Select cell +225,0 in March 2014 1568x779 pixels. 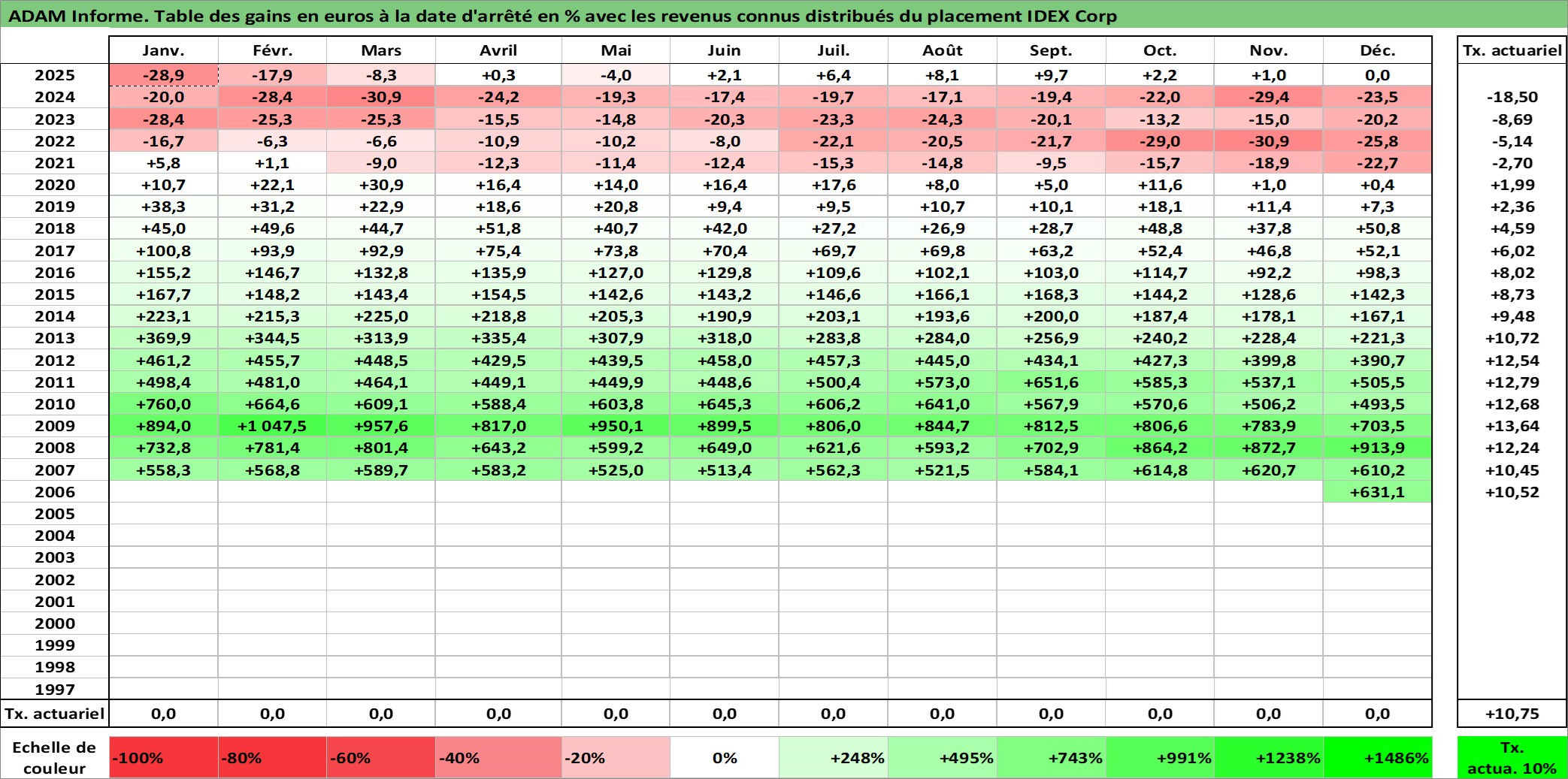pyautogui.click(x=381, y=316)
